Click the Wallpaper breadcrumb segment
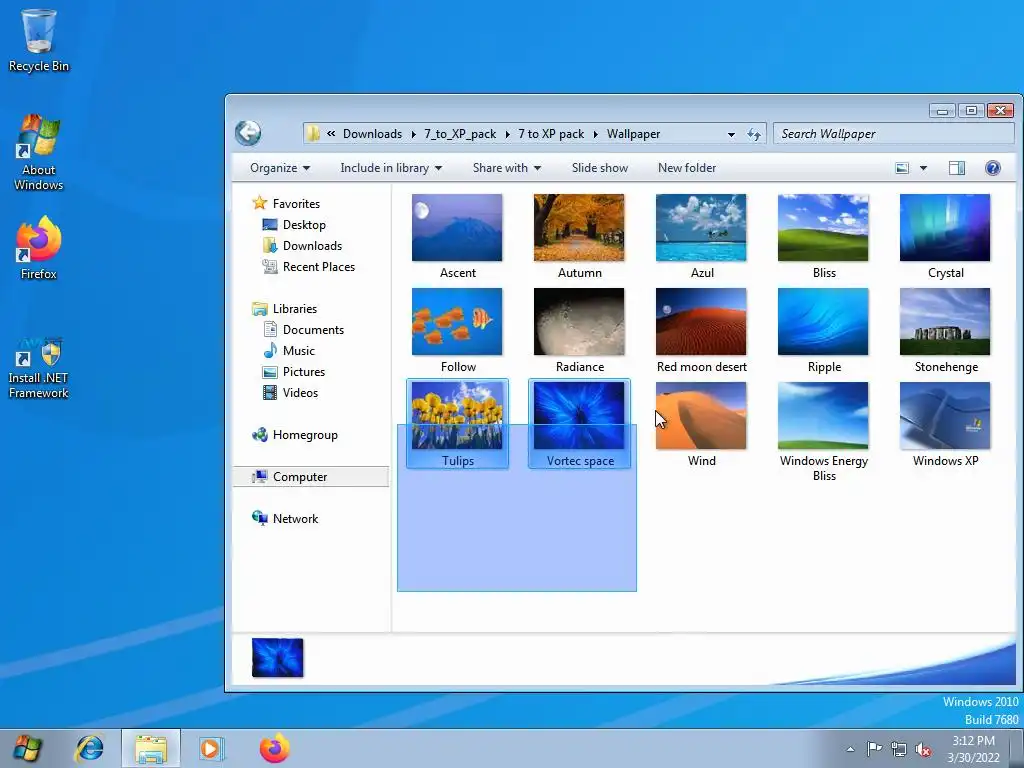The image size is (1024, 768). pyautogui.click(x=633, y=134)
